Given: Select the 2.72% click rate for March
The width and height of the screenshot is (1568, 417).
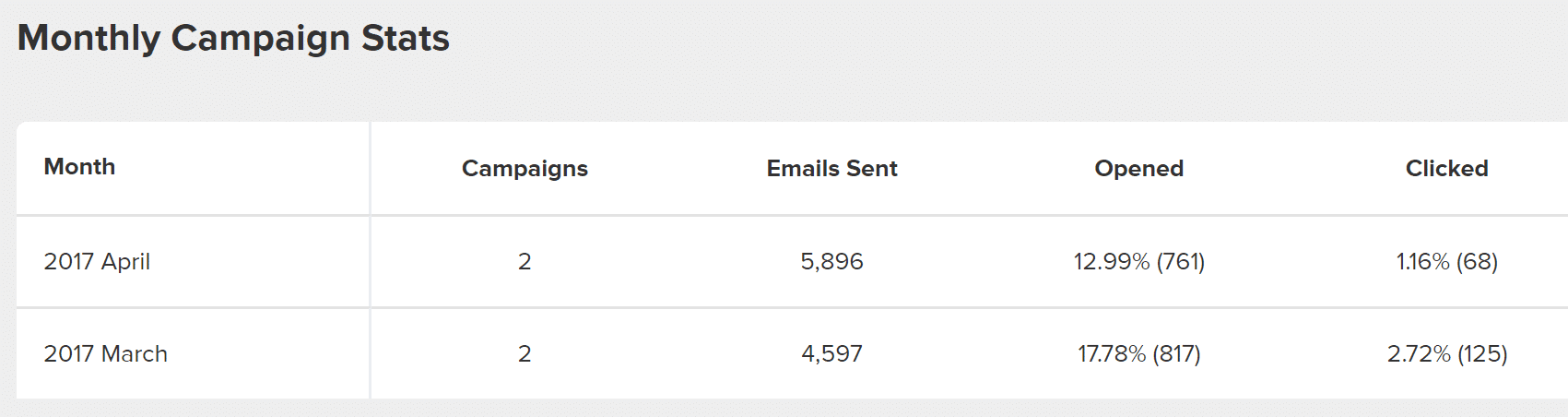Looking at the screenshot, I should [x=1419, y=354].
